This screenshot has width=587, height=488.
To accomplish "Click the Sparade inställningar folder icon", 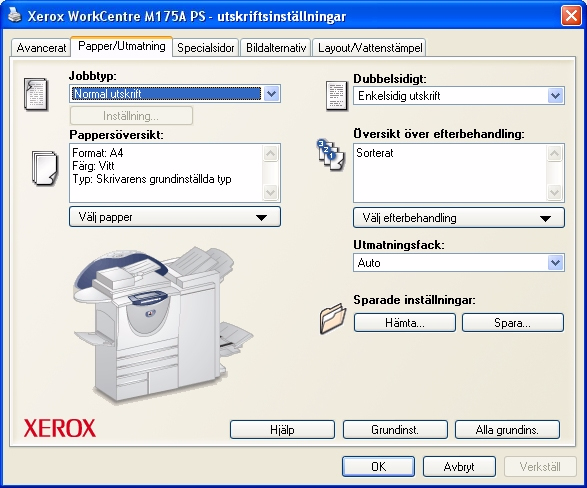I will 332,318.
